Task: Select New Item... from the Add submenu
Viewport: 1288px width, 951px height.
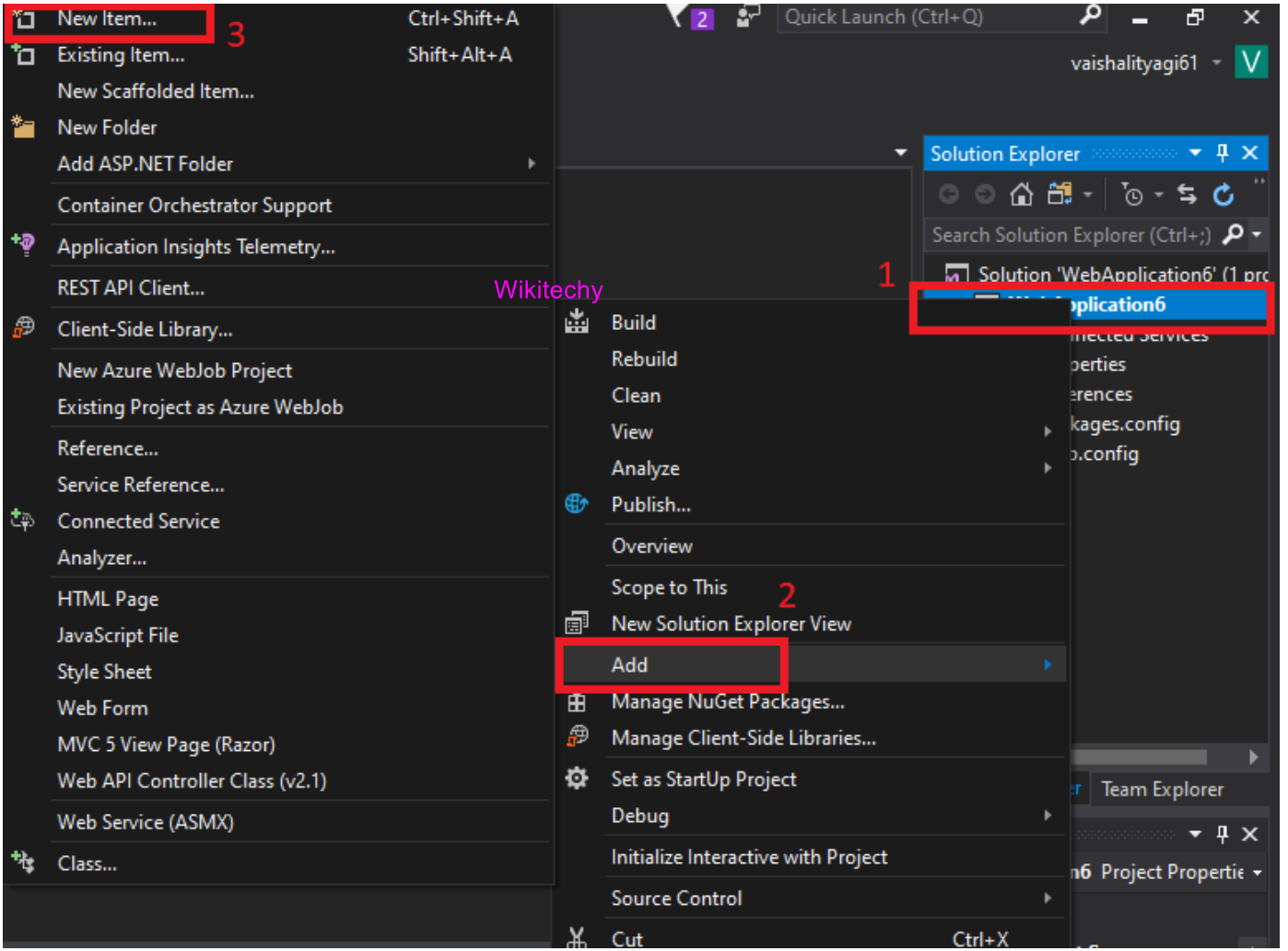Action: [x=107, y=18]
